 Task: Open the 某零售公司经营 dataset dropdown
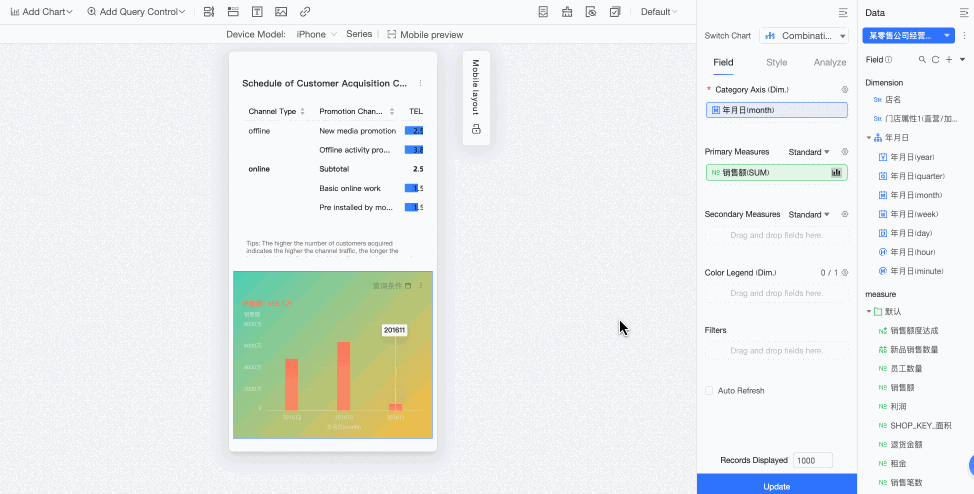pos(908,35)
